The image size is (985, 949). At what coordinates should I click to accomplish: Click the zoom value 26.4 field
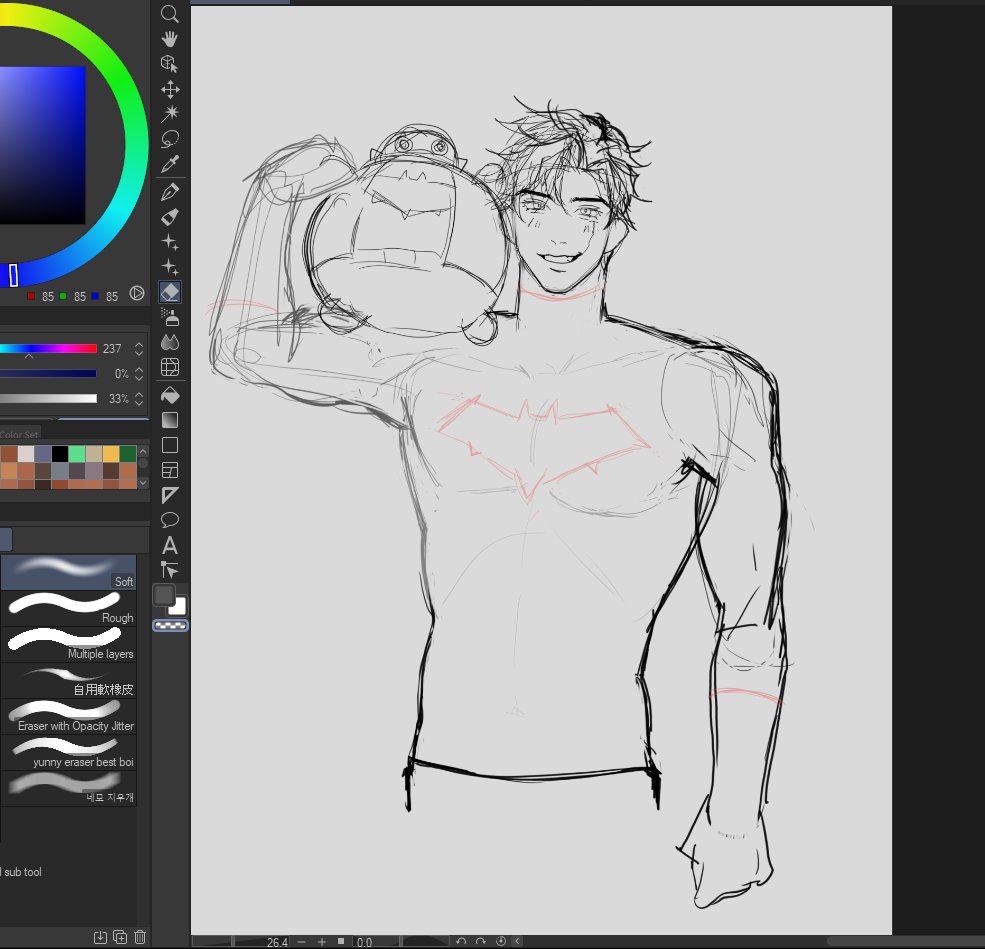(261, 942)
